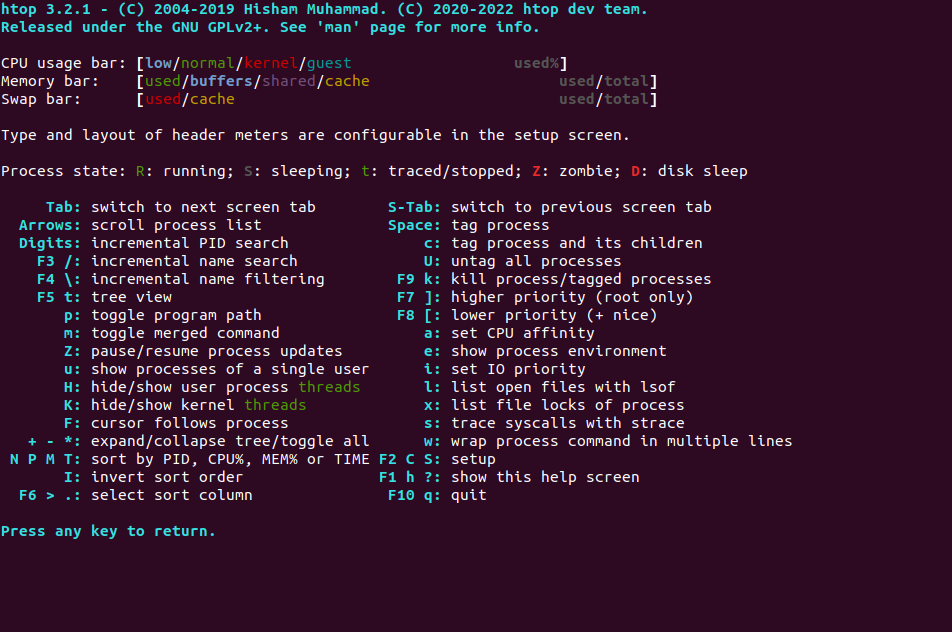Screen dimensions: 952x632
Task: Click 'higher priority (root only)' text
Action: click(x=572, y=297)
